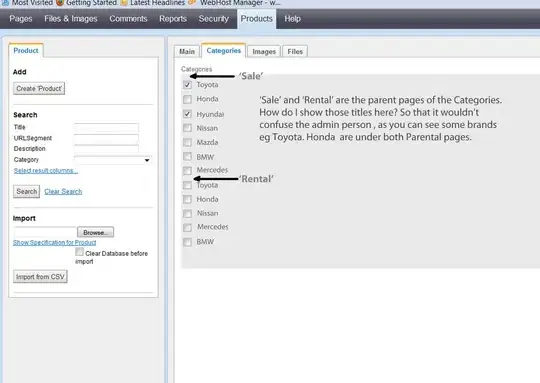
Task: Focus the Description search field
Action: (x=106, y=149)
